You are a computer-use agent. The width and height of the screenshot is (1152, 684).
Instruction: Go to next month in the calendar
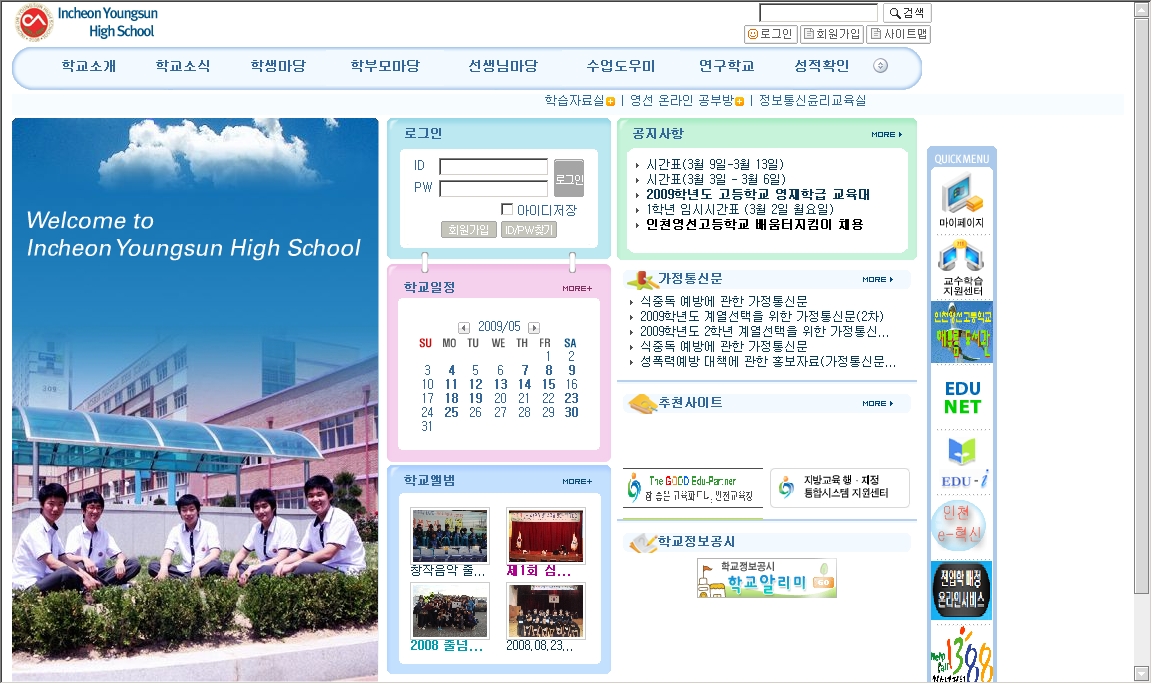[534, 327]
